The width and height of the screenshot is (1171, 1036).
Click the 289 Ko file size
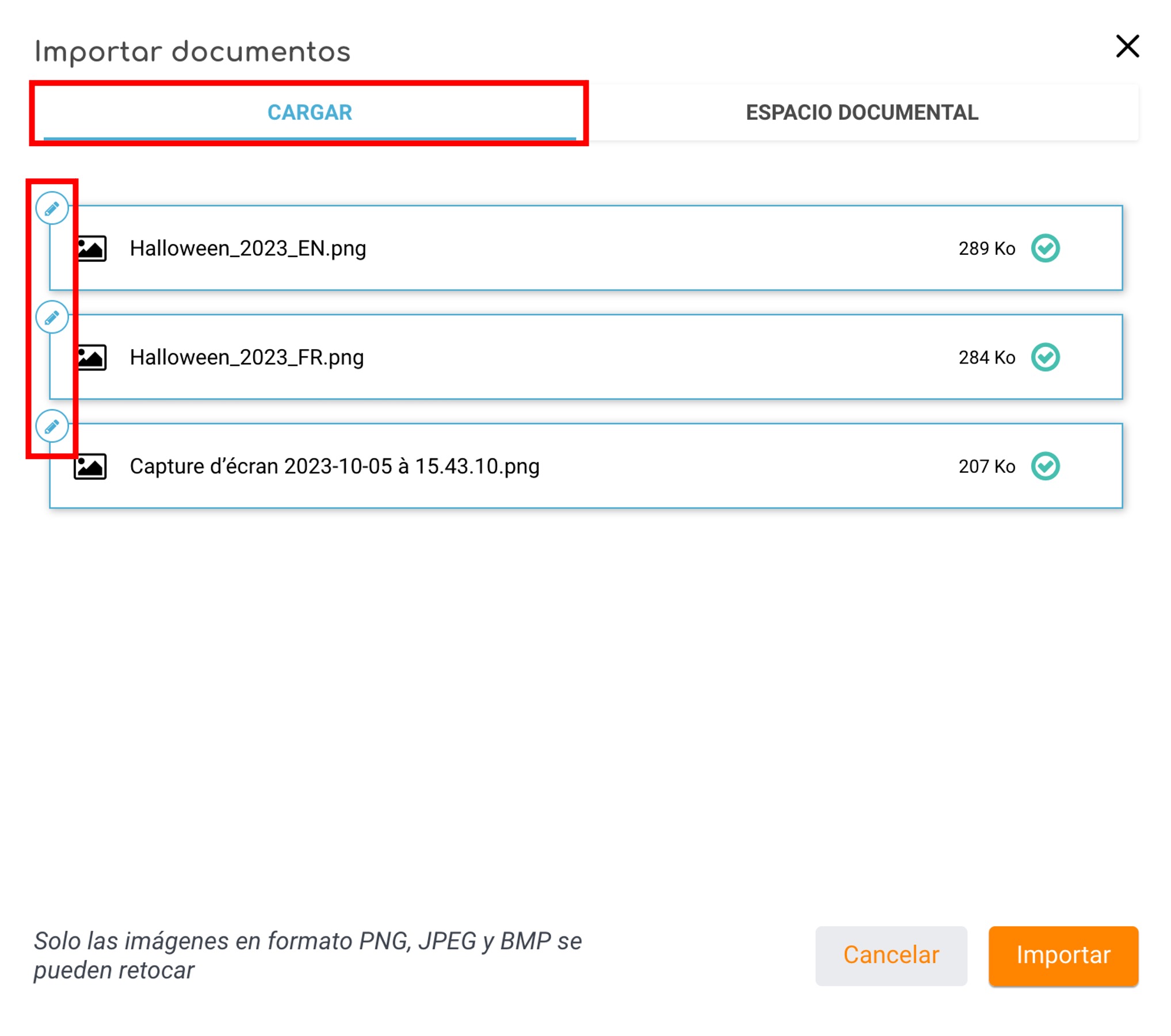[986, 249]
